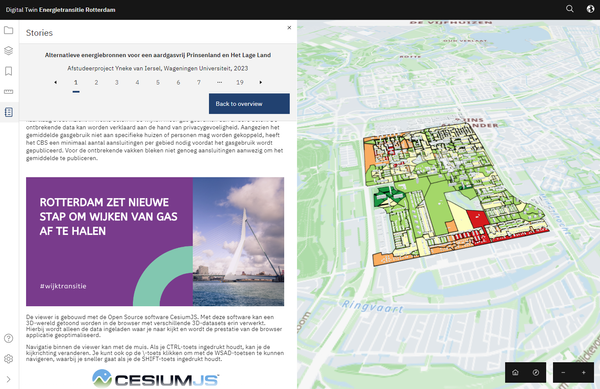Click the Afstudeerproject Yneke van Iersel subtitle

pyautogui.click(x=158, y=68)
